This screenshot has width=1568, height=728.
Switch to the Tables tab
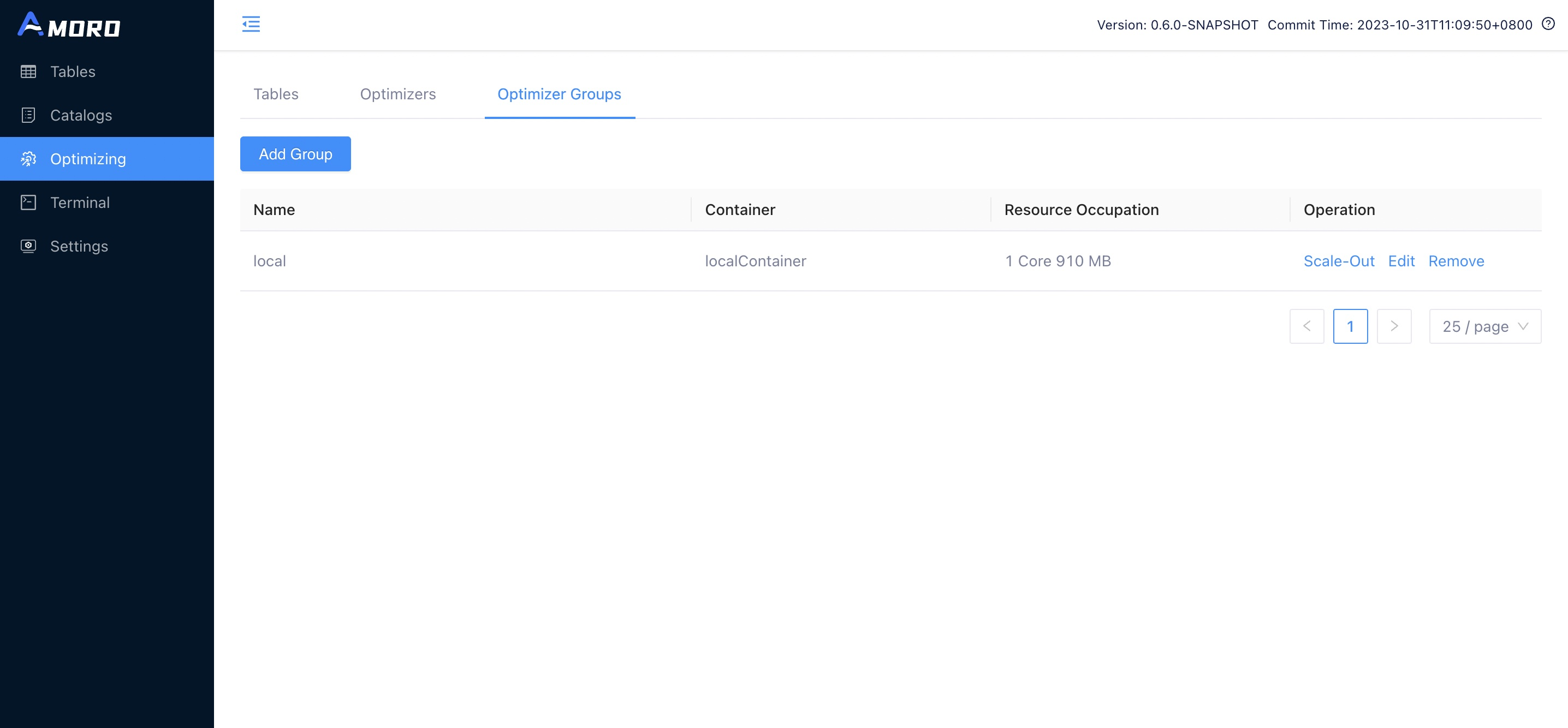pos(276,94)
